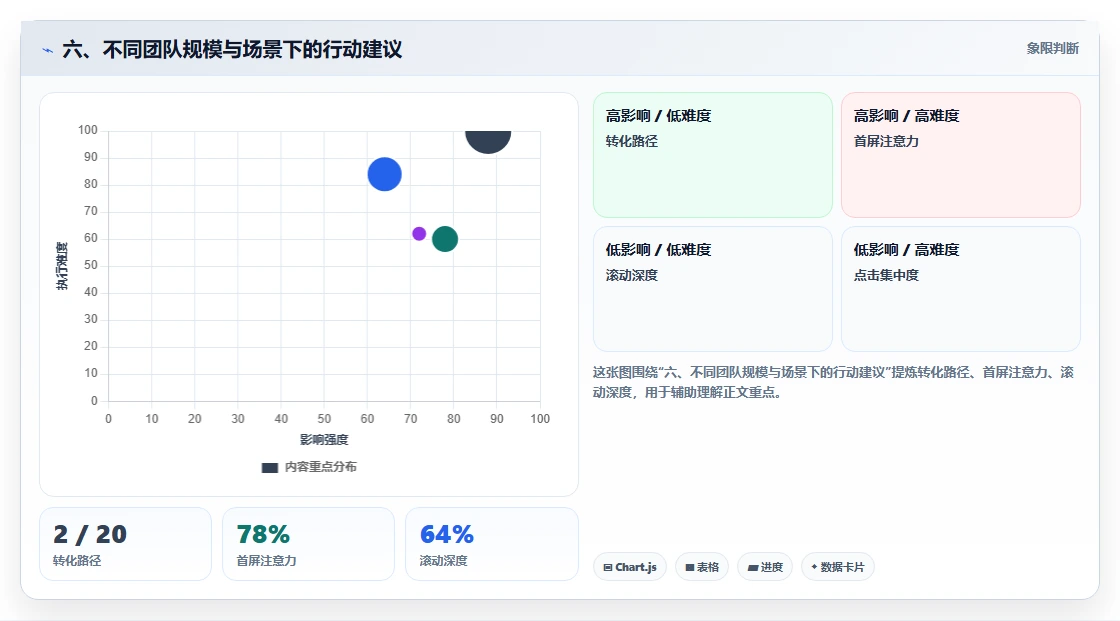The height and width of the screenshot is (621, 1120).
Task: Click the 78% 首屏注意力 stat card
Action: [308, 544]
